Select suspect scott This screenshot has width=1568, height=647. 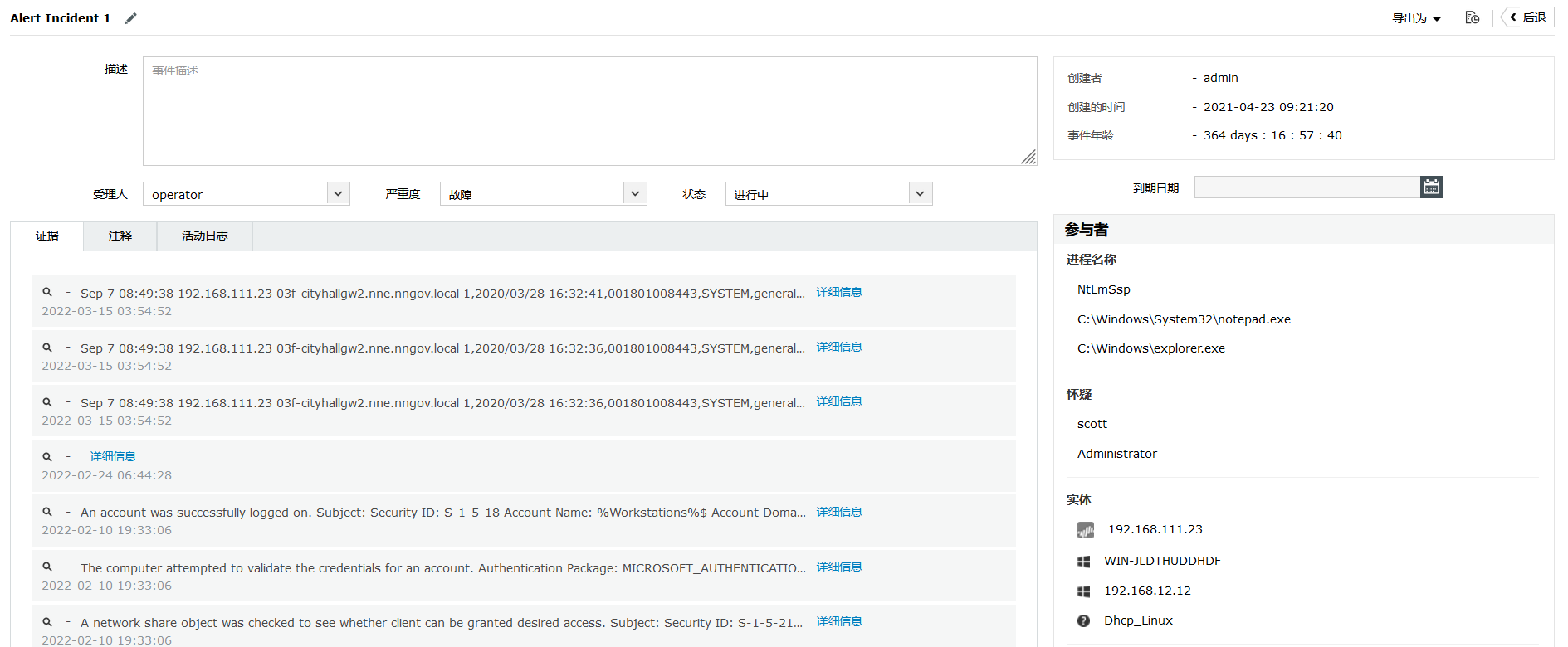pos(1092,424)
